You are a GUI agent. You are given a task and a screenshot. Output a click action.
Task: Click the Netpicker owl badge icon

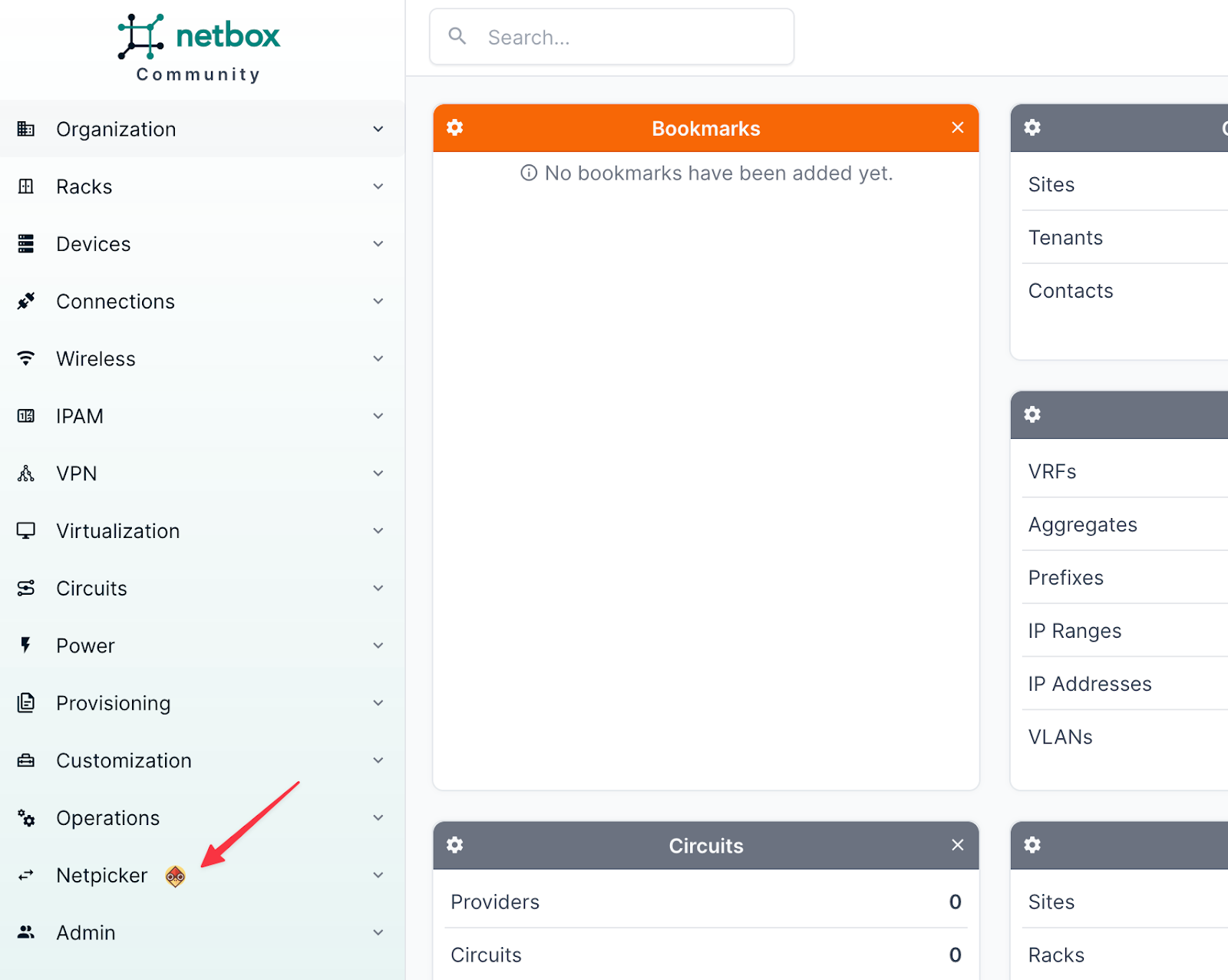[x=175, y=876]
